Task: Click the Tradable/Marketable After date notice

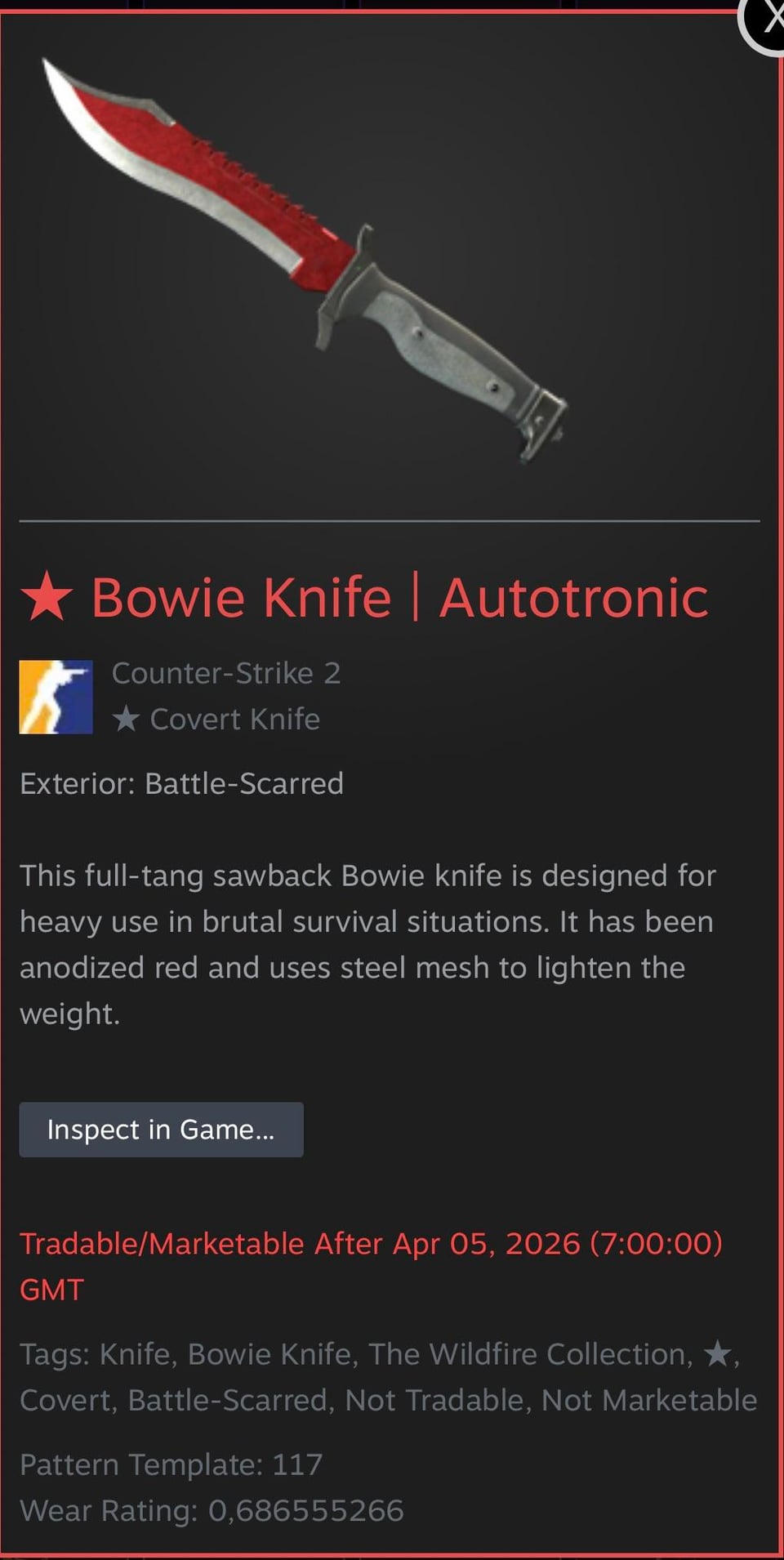Action: point(371,1266)
